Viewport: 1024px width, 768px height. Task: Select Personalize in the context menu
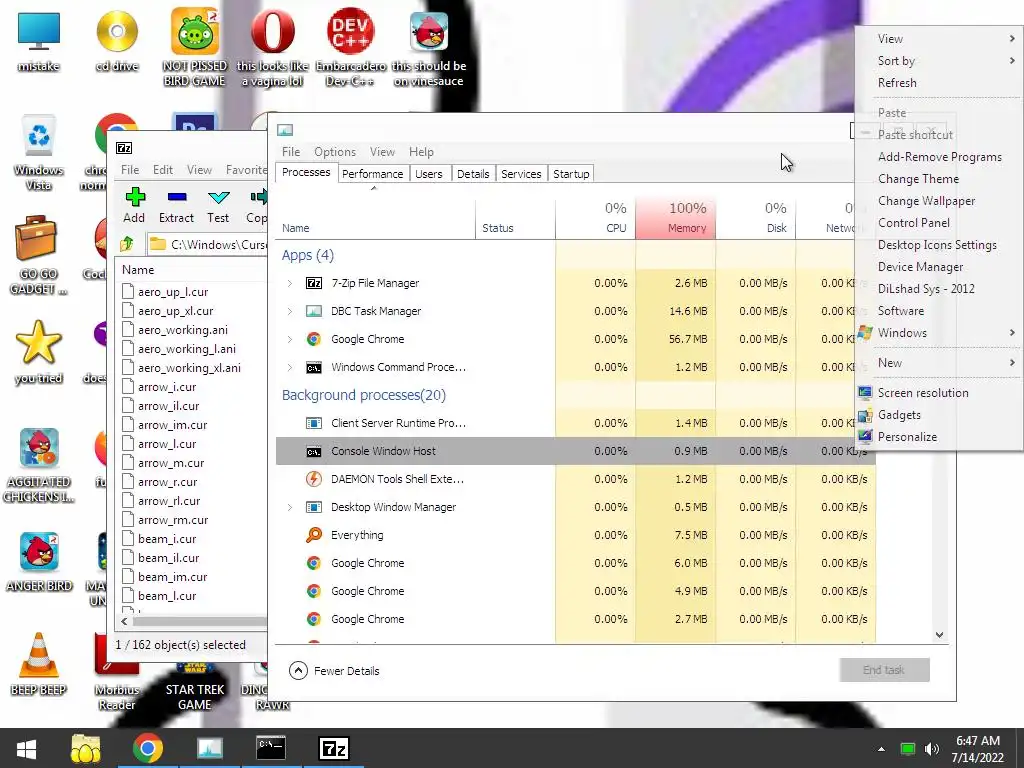tap(939, 437)
